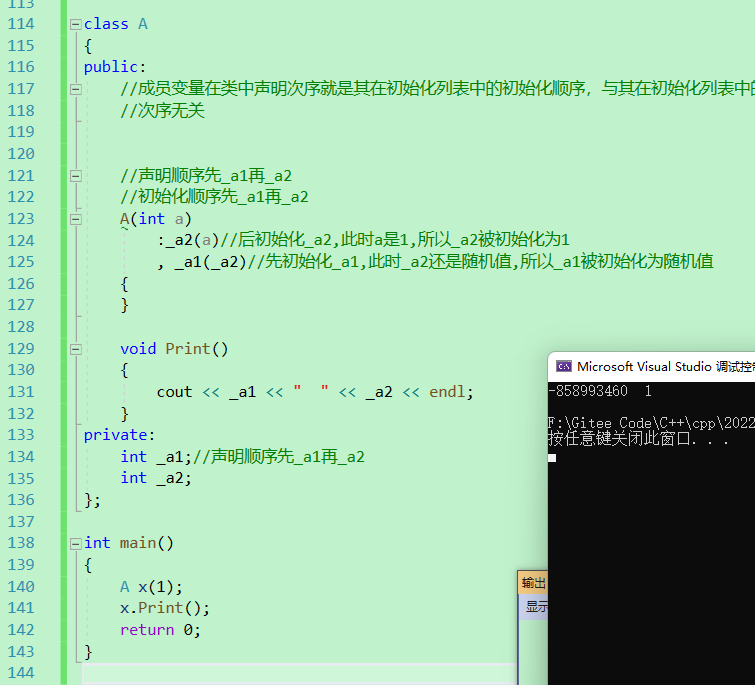Click the Microsoft Visual Studio console title

coord(666,367)
